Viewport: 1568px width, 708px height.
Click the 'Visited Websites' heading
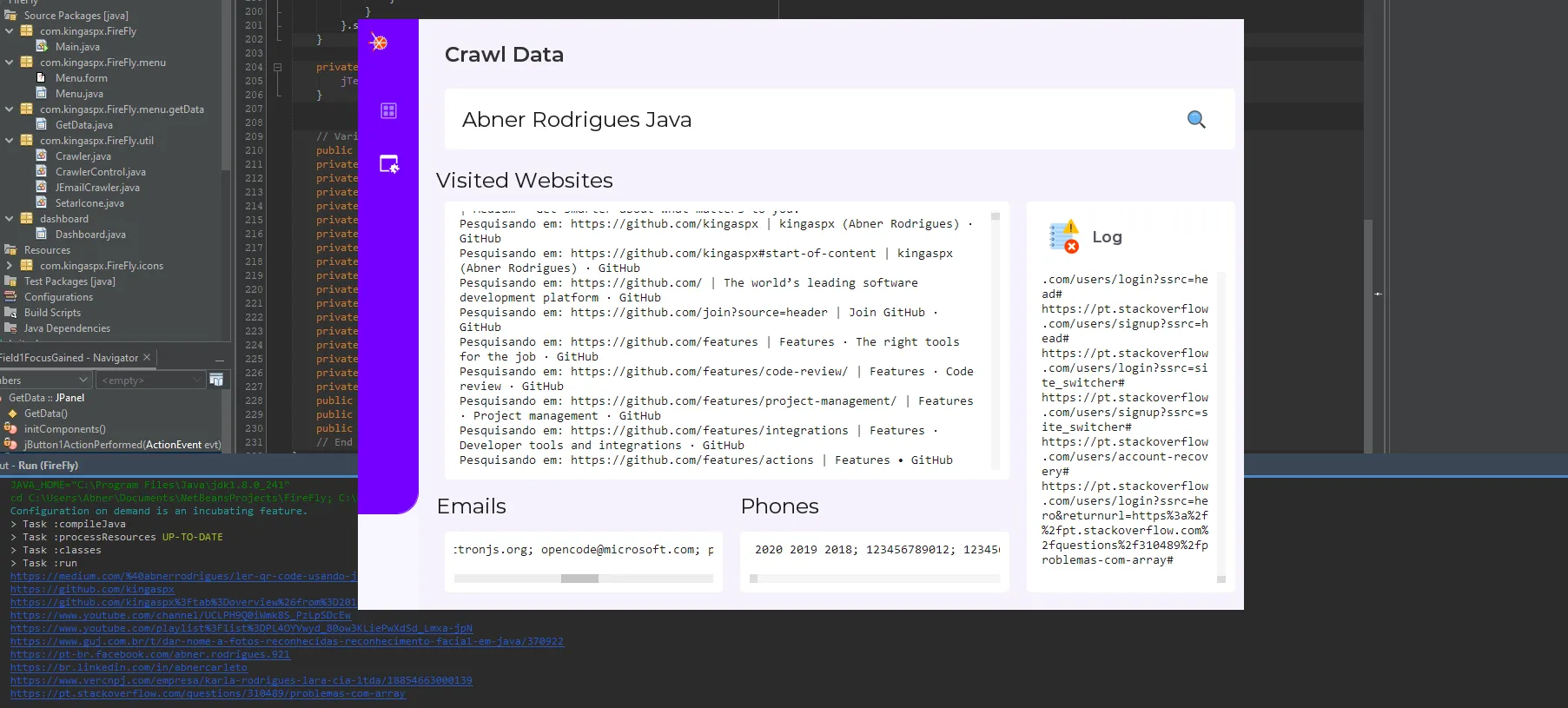pos(525,181)
